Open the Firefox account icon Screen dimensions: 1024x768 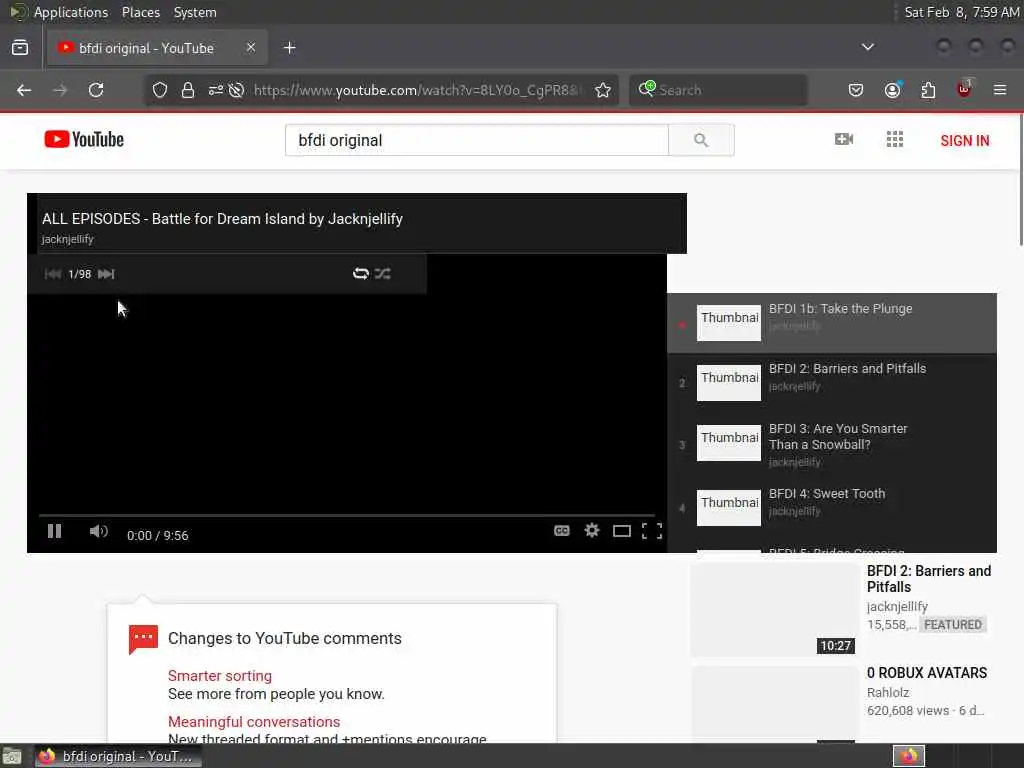tap(893, 90)
